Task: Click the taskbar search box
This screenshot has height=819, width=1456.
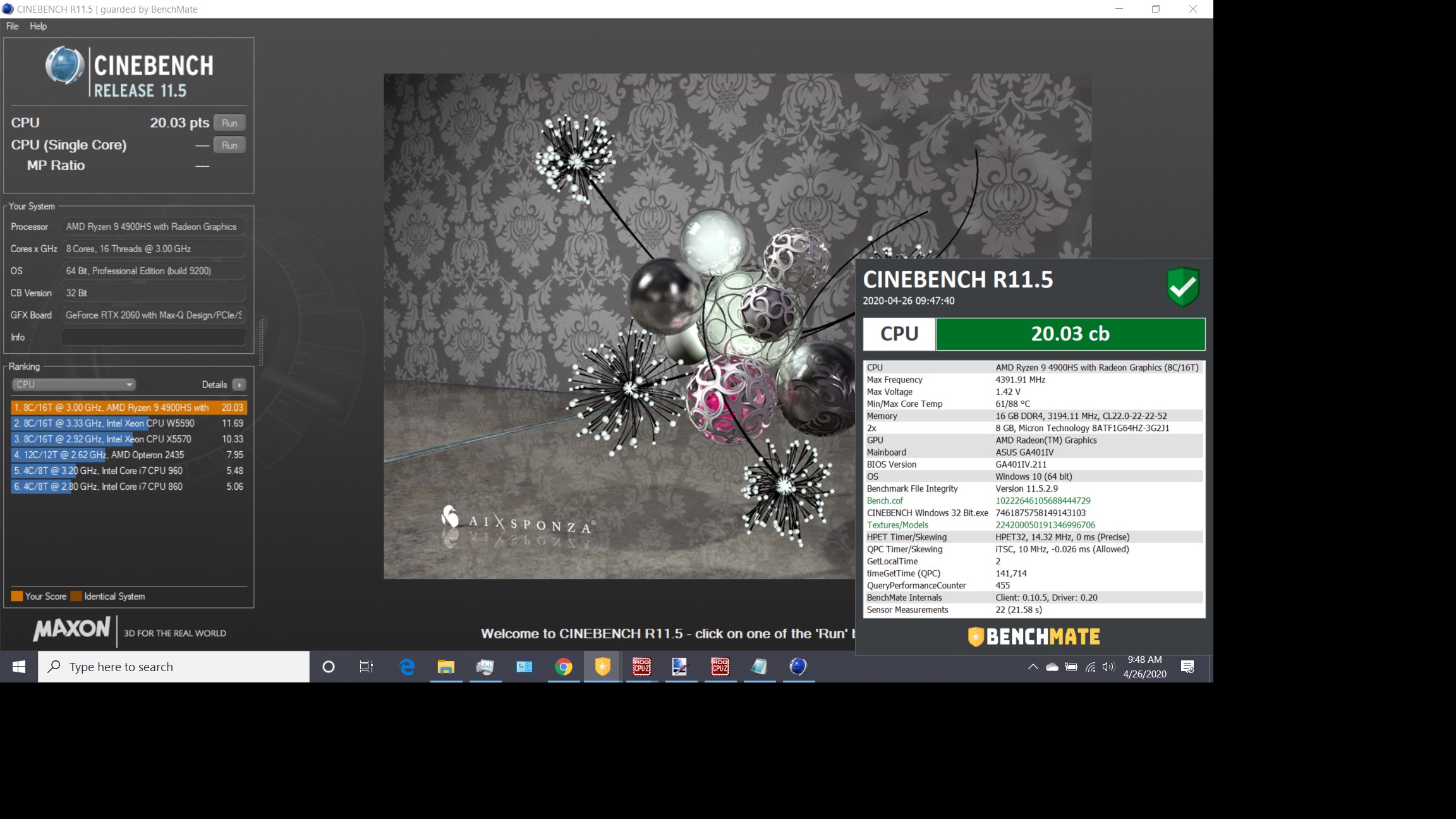Action: (174, 667)
